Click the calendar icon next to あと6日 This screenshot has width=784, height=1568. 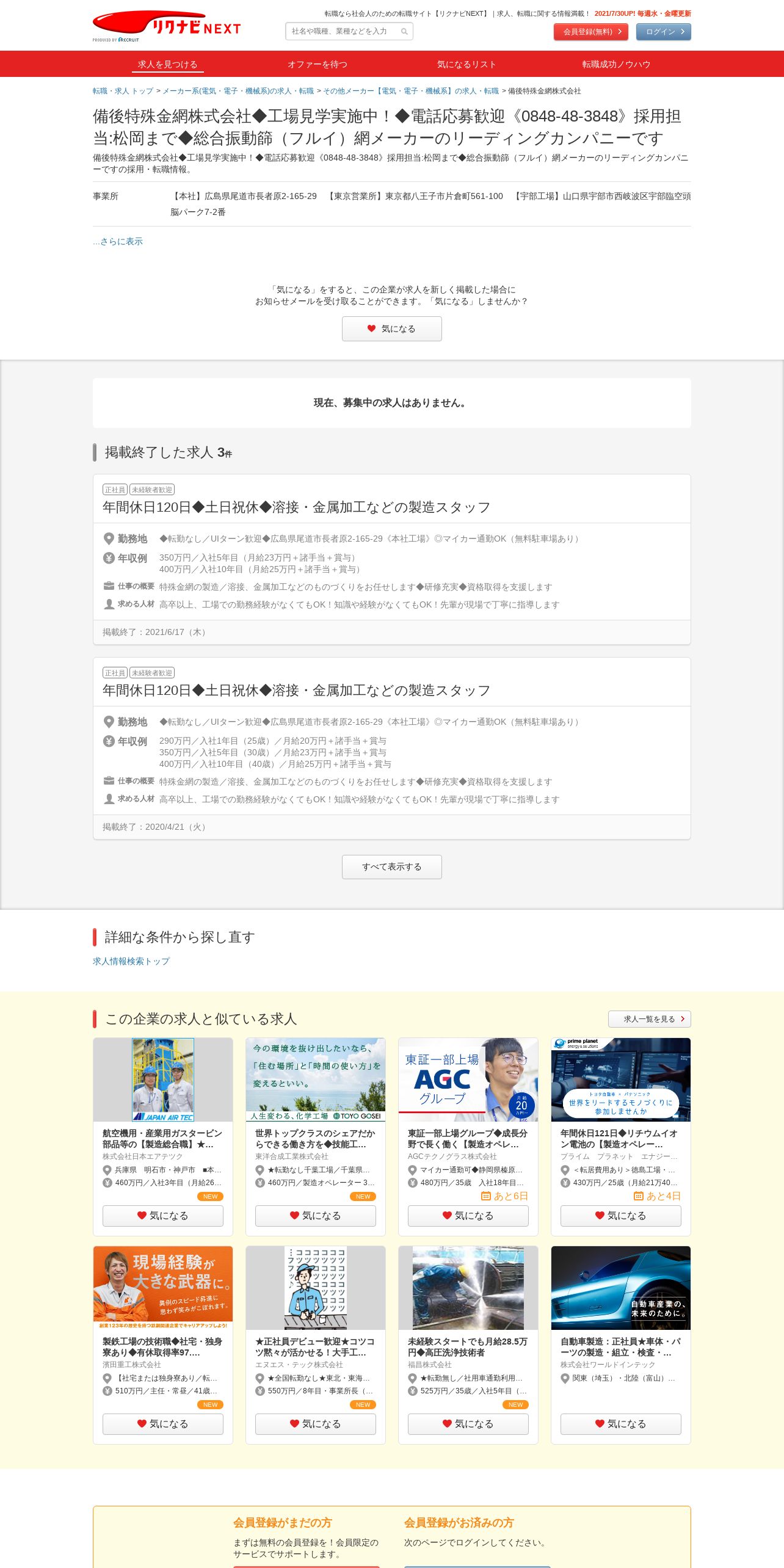486,1196
